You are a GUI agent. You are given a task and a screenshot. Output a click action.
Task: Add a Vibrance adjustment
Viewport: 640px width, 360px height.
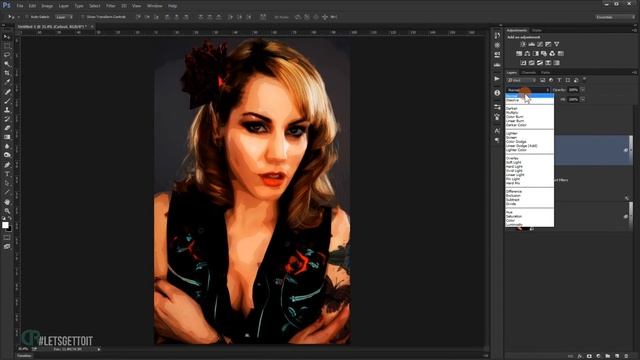(x=556, y=44)
